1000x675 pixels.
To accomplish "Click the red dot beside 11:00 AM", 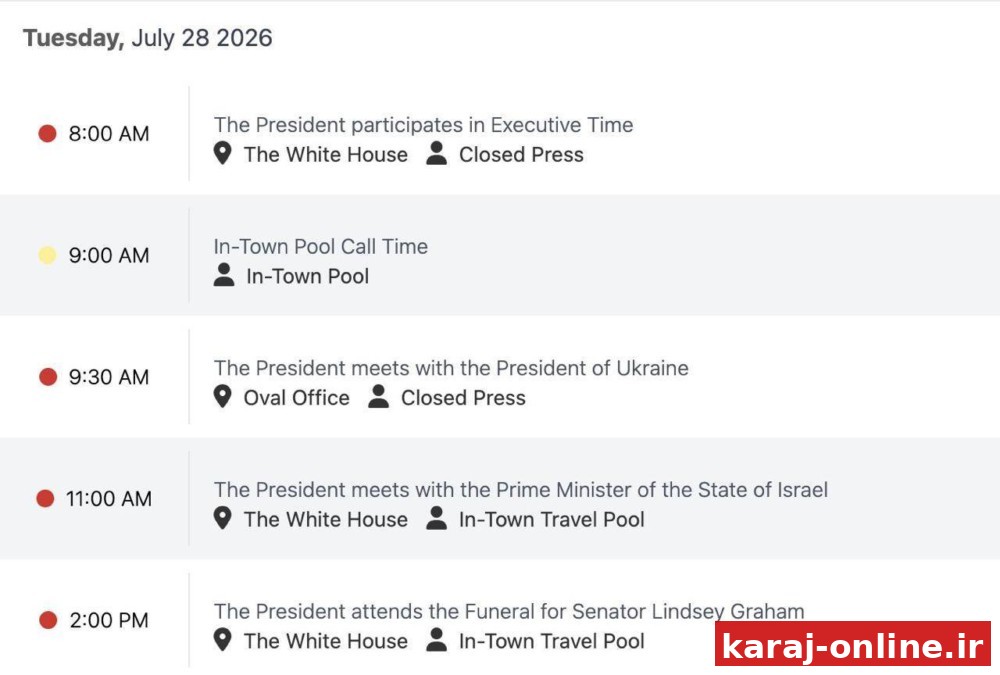I will [45, 498].
